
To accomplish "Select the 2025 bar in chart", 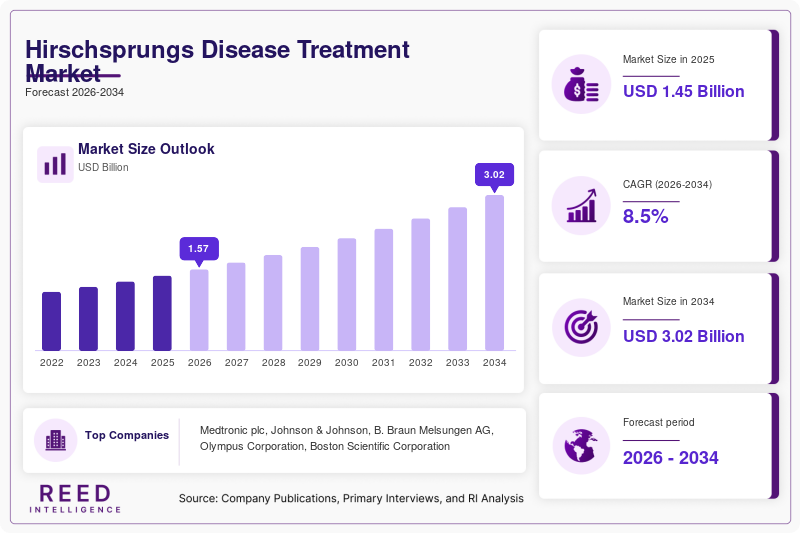I will (x=162, y=313).
